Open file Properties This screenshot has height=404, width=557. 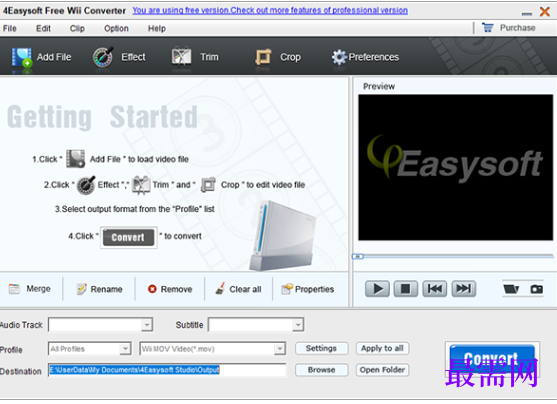point(308,289)
